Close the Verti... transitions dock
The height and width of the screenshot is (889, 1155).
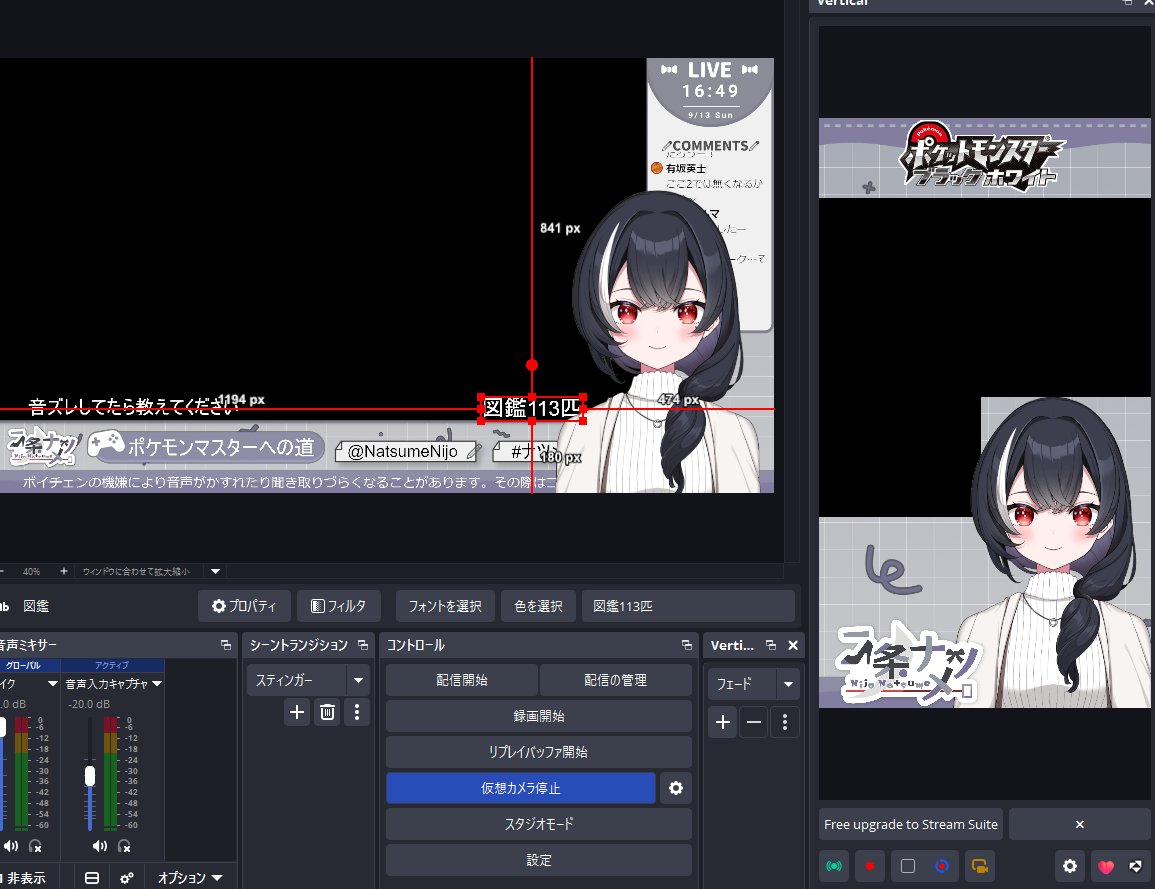tap(793, 645)
